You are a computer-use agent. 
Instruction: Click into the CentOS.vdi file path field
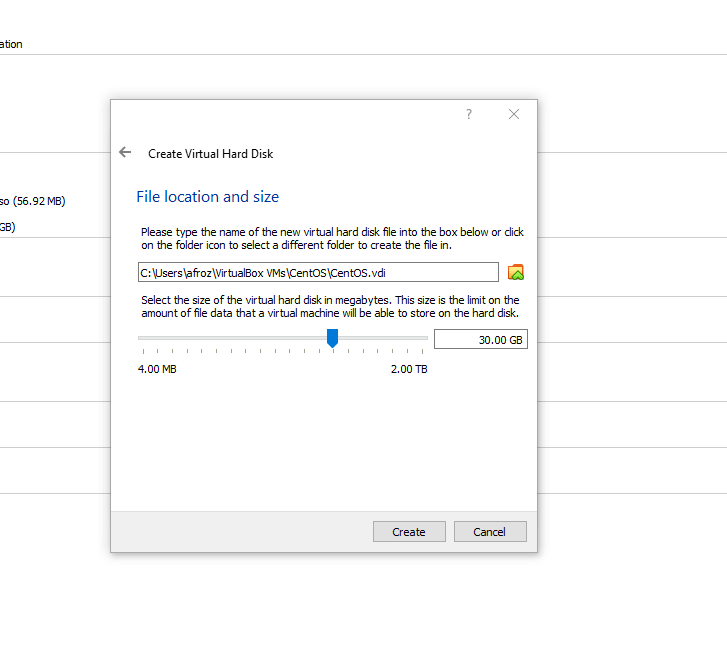[x=318, y=272]
